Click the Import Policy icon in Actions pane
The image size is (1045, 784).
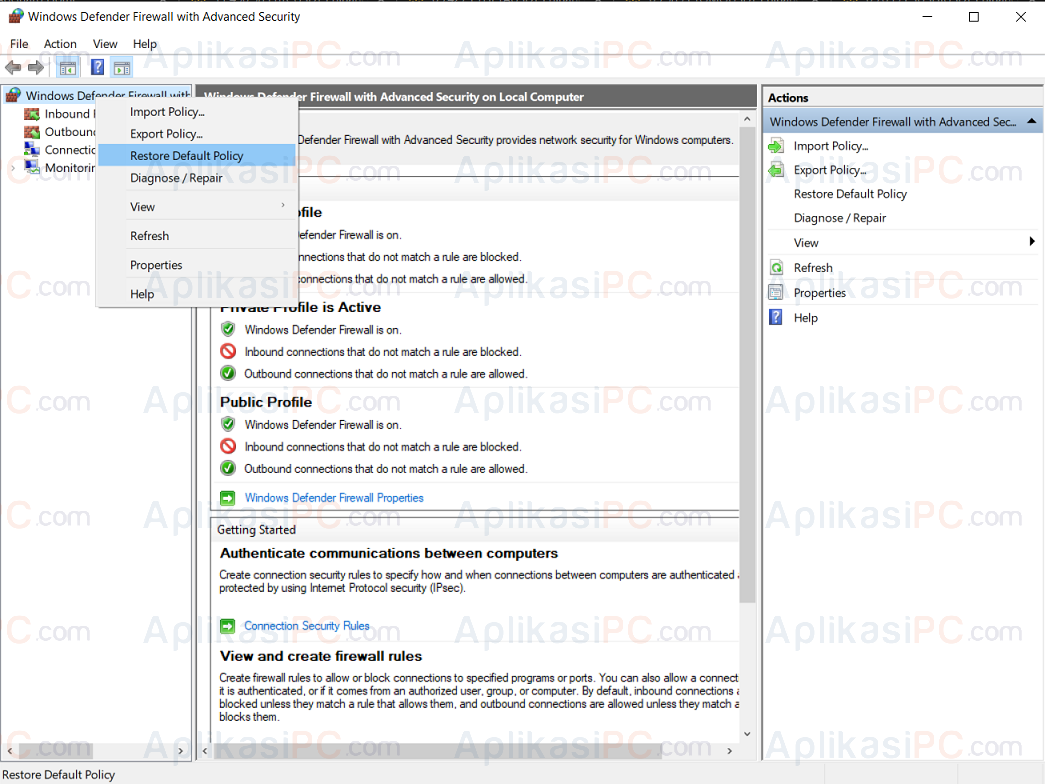pyautogui.click(x=776, y=146)
